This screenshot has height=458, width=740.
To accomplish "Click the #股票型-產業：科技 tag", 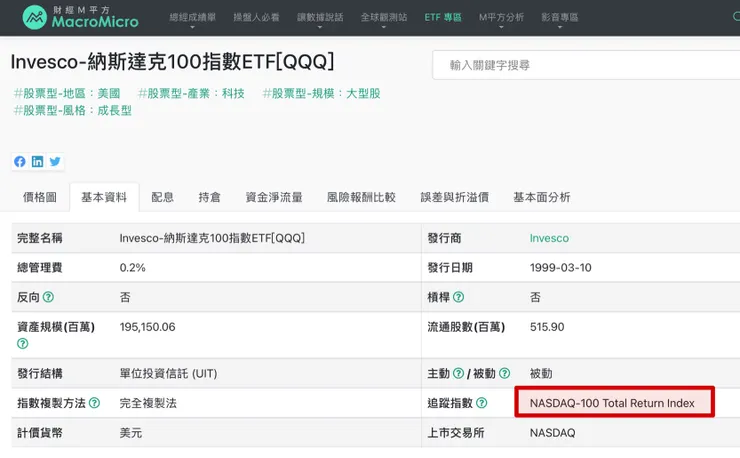I will 193,93.
